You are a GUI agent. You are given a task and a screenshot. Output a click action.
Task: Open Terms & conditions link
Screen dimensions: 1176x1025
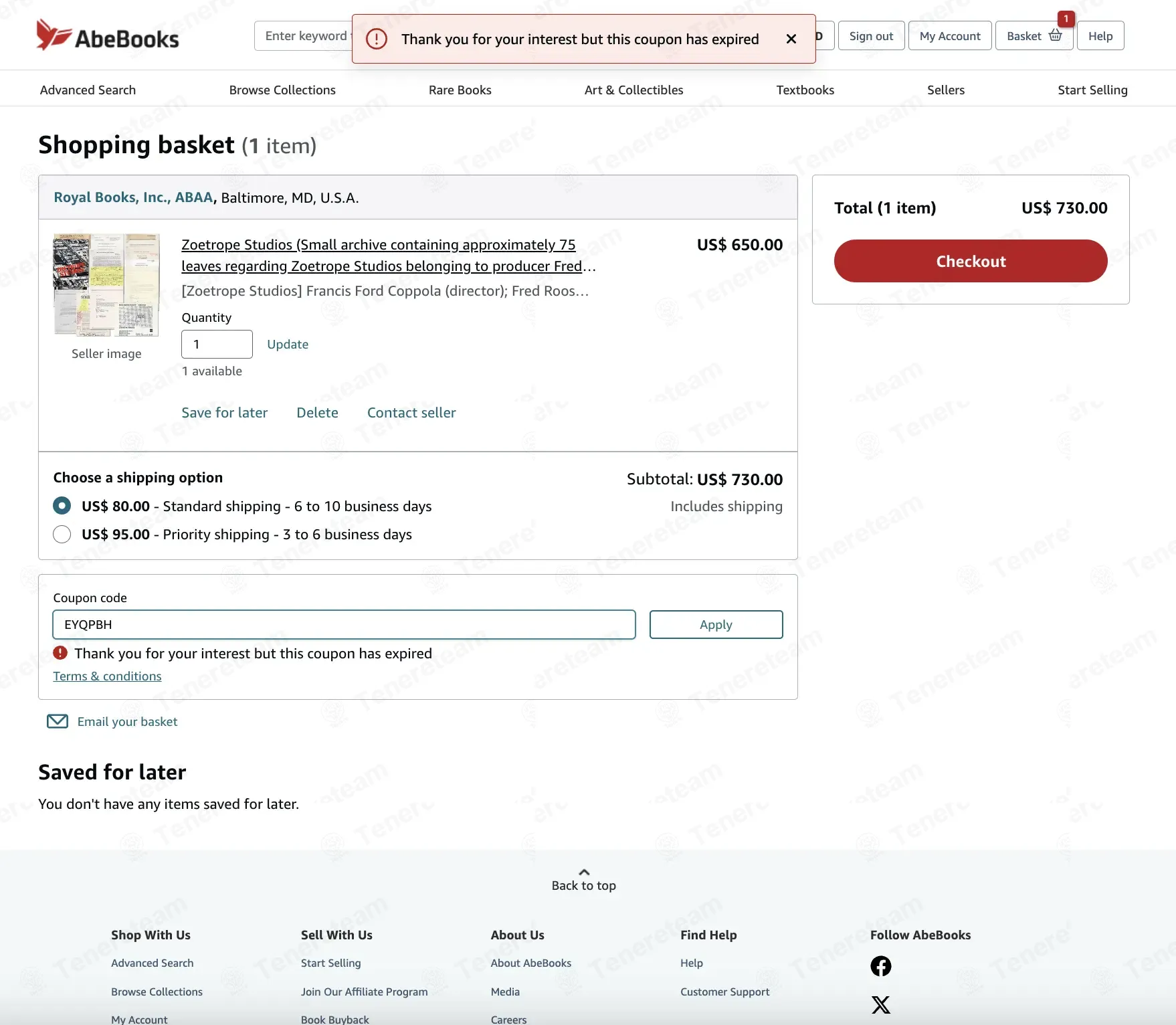(107, 676)
